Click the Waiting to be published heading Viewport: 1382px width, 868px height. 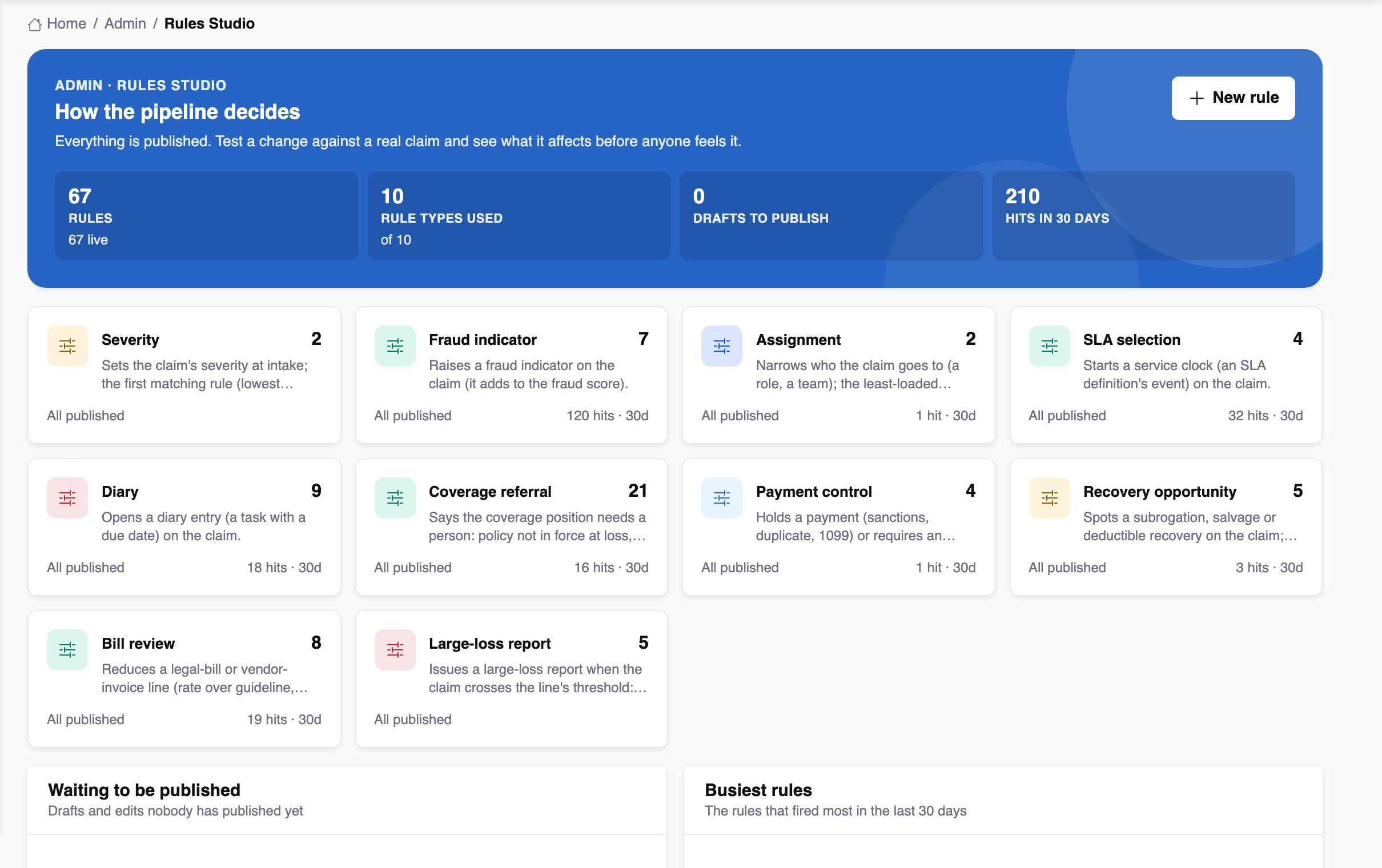click(144, 790)
